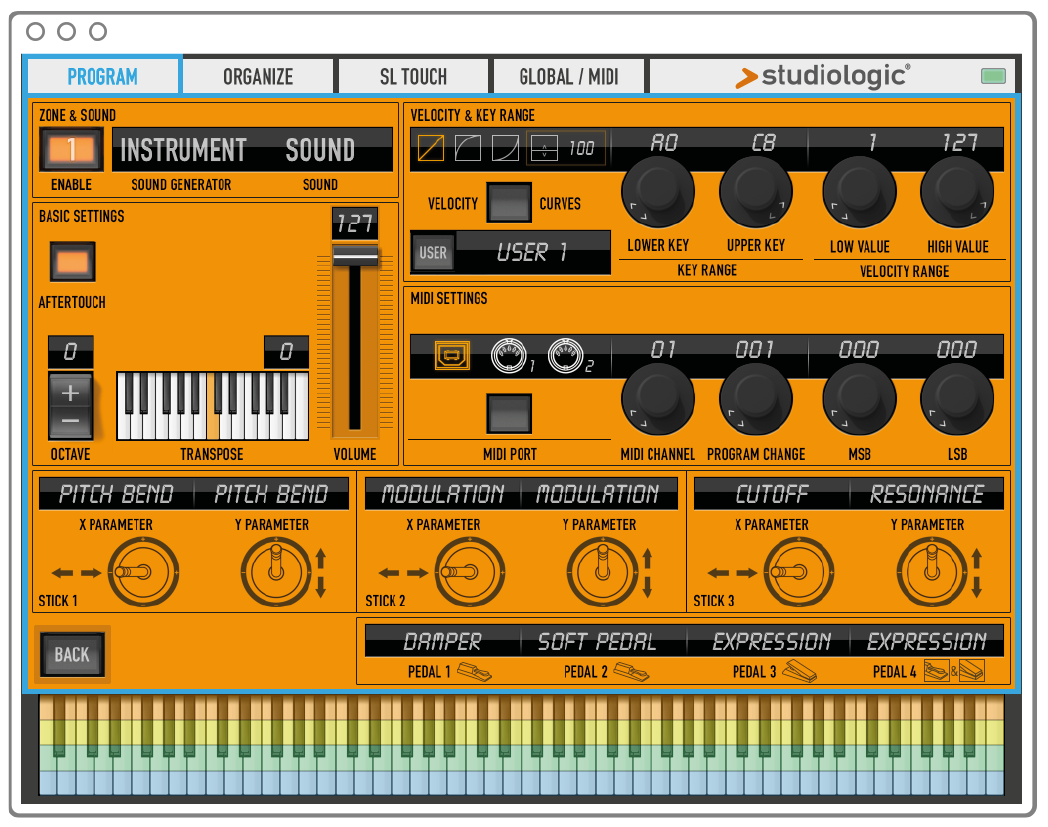
Task: Open Stick 1 X Pitch Bend assignment
Action: 116,493
